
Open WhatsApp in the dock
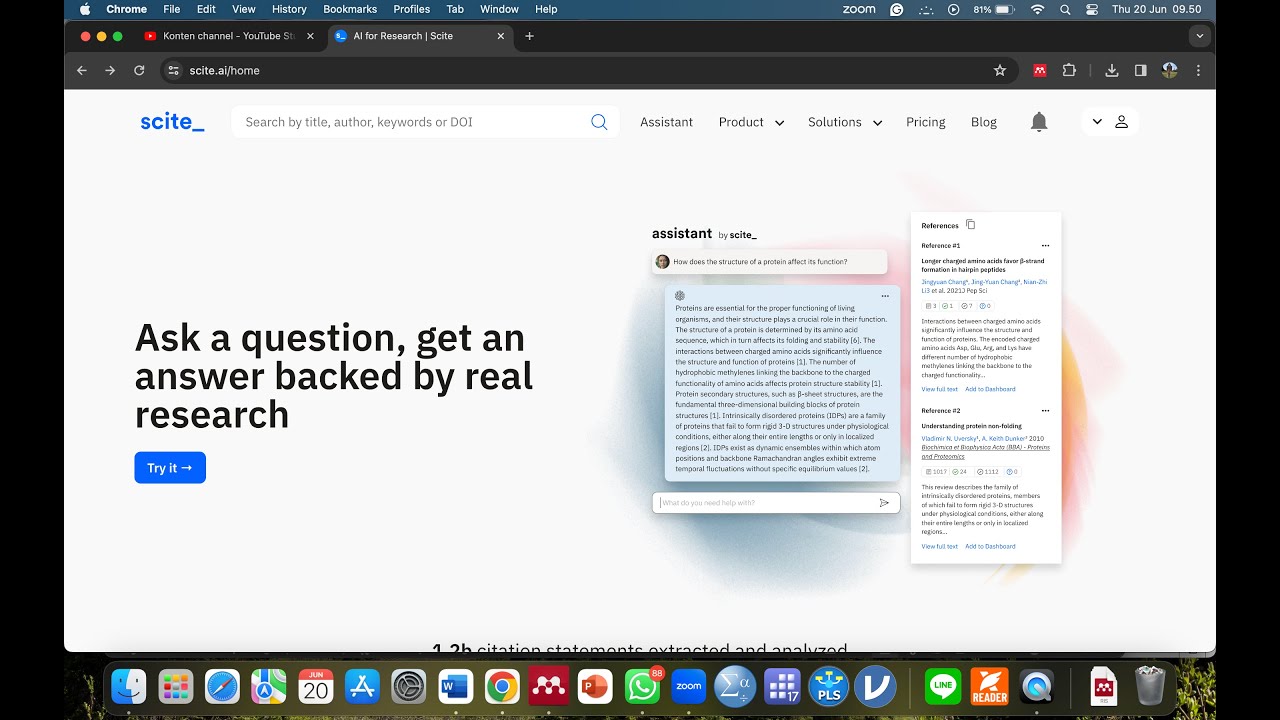(x=642, y=686)
